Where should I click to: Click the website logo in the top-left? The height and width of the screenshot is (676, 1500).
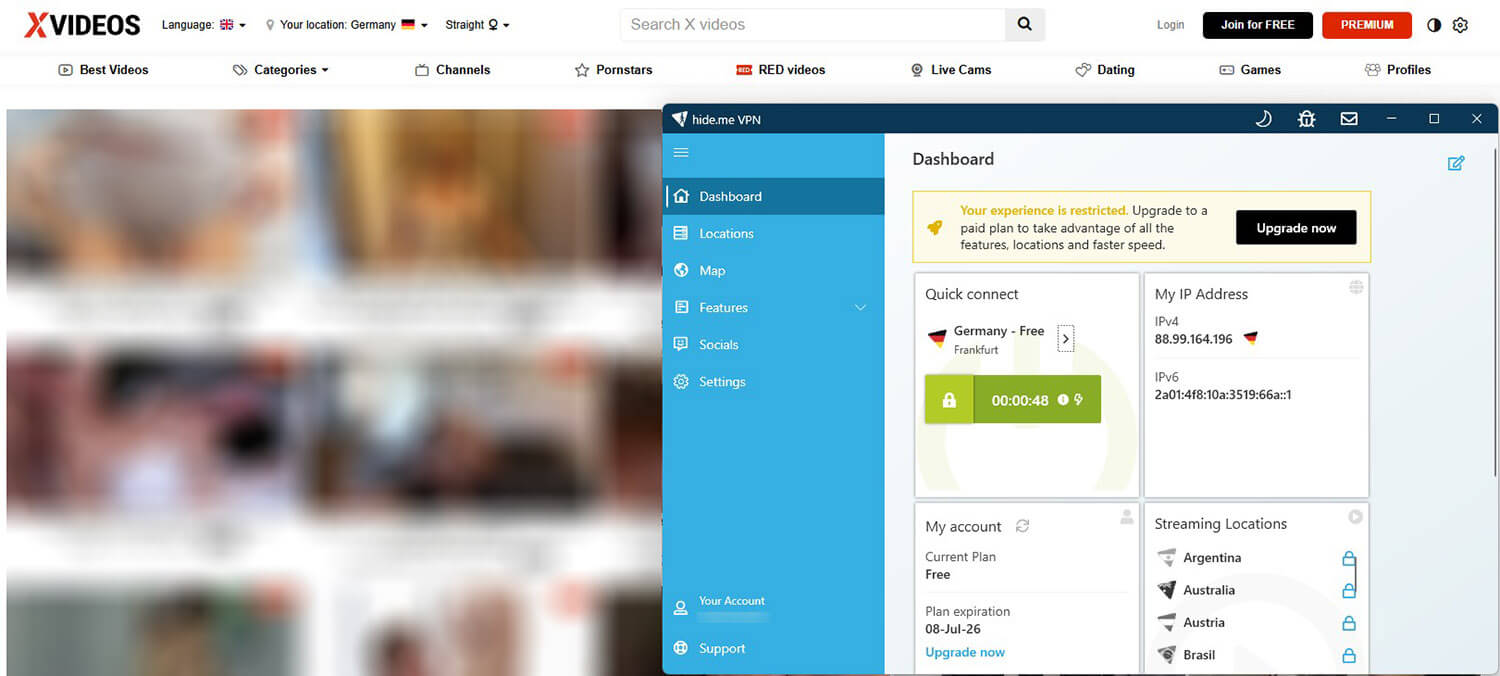[82, 25]
